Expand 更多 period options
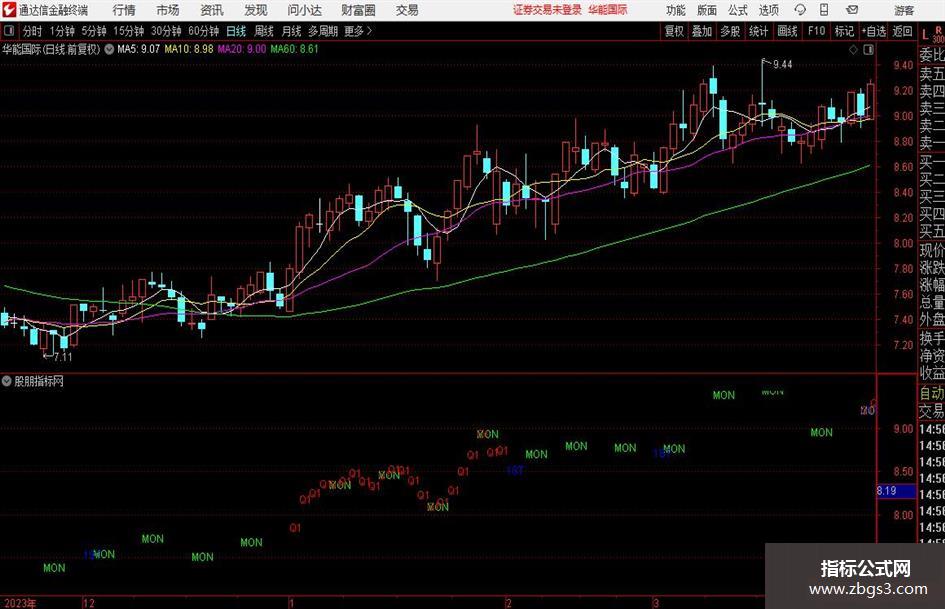The width and height of the screenshot is (945, 609). tap(358, 31)
